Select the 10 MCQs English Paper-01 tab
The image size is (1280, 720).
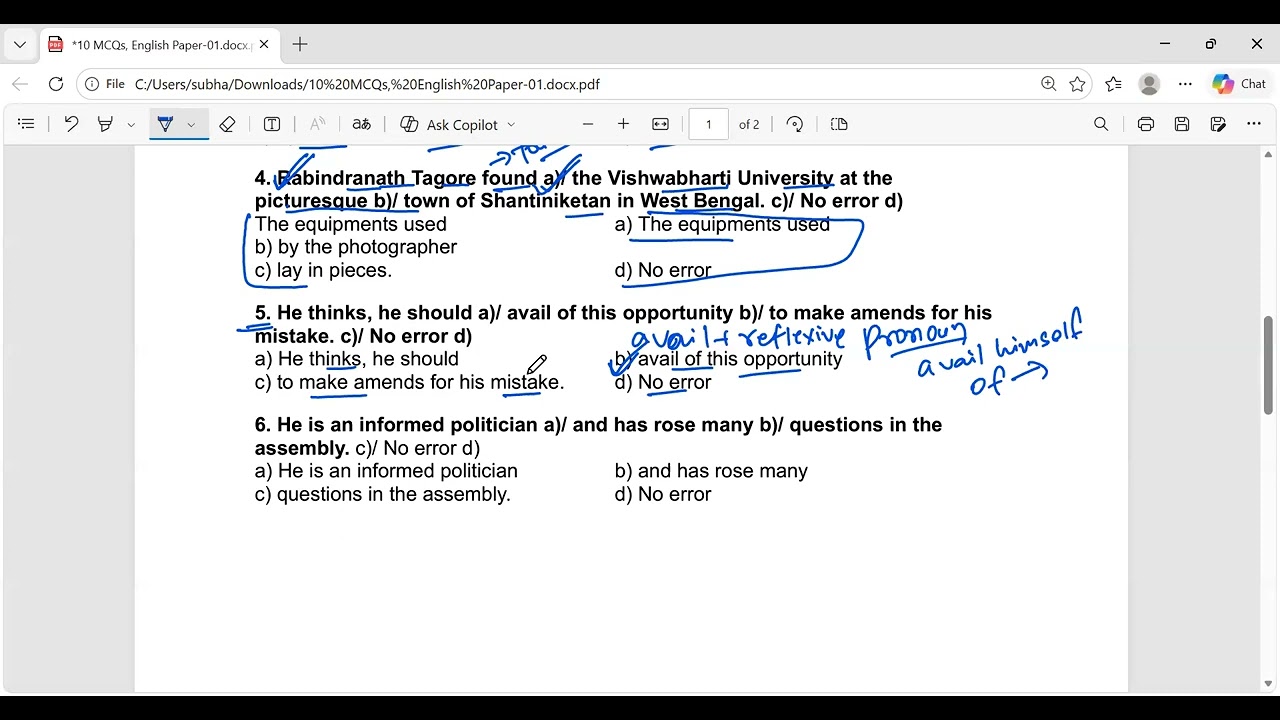(160, 45)
